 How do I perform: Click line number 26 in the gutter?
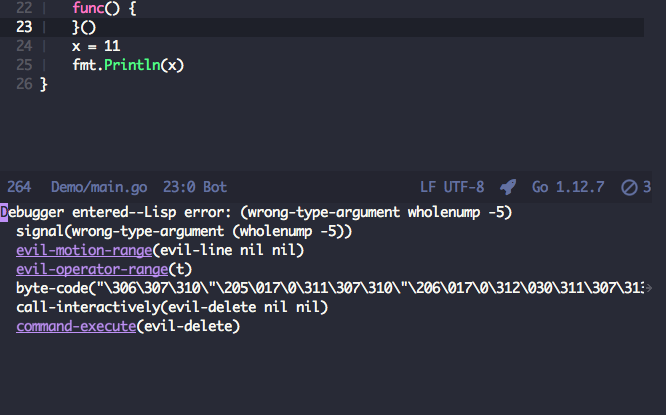[24, 84]
